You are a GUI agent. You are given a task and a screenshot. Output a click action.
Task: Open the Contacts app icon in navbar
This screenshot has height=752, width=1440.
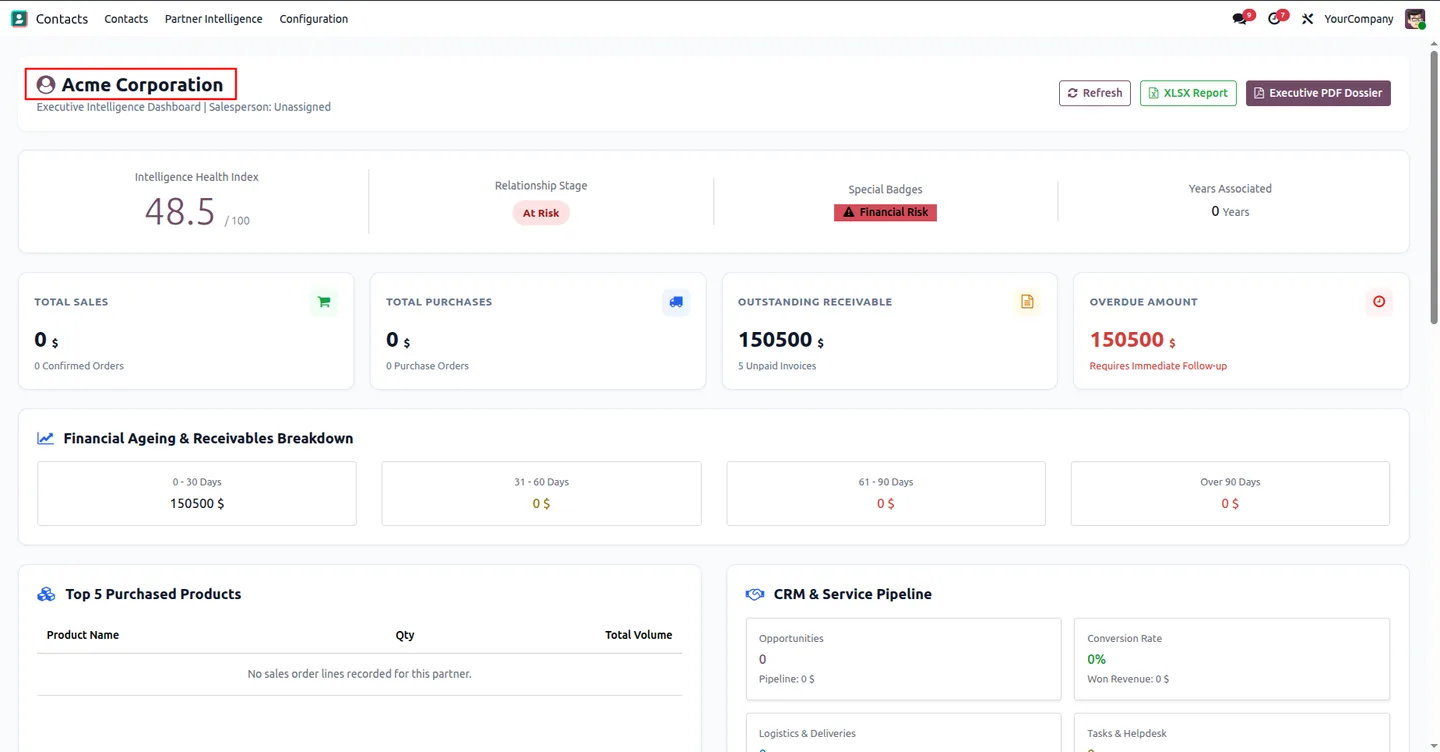pos(19,18)
